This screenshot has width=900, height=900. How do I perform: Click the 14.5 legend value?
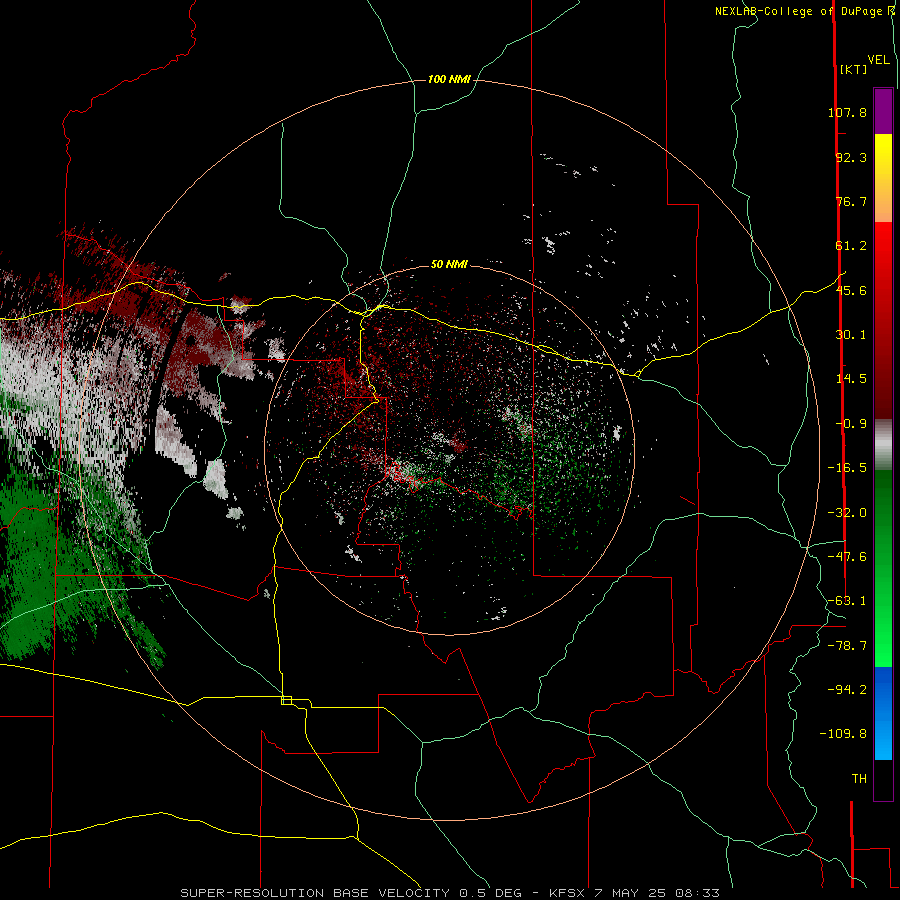[x=851, y=379]
